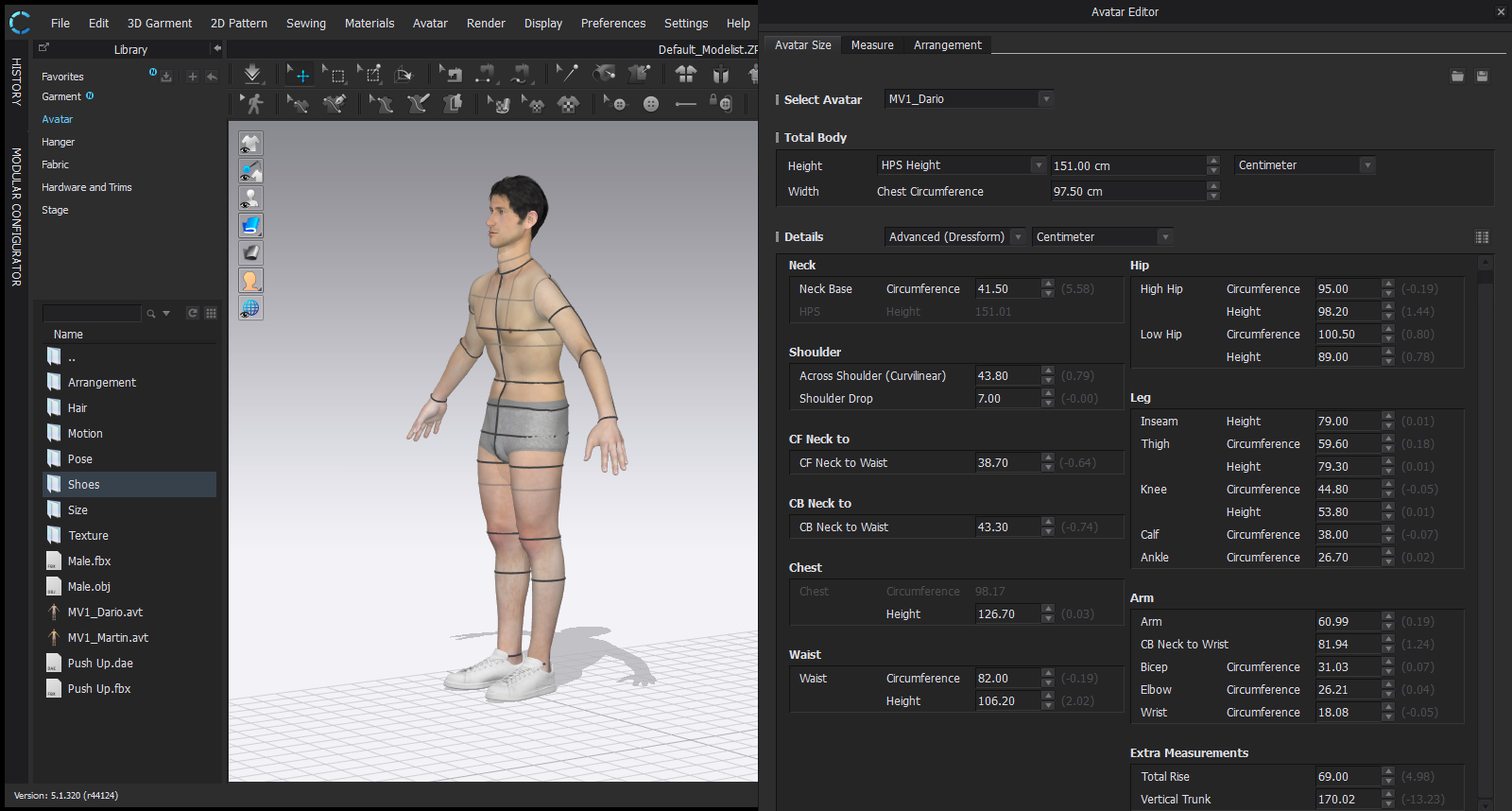Screen dimensions: 1512x811
Task: Refresh the library file list
Action: [x=193, y=313]
